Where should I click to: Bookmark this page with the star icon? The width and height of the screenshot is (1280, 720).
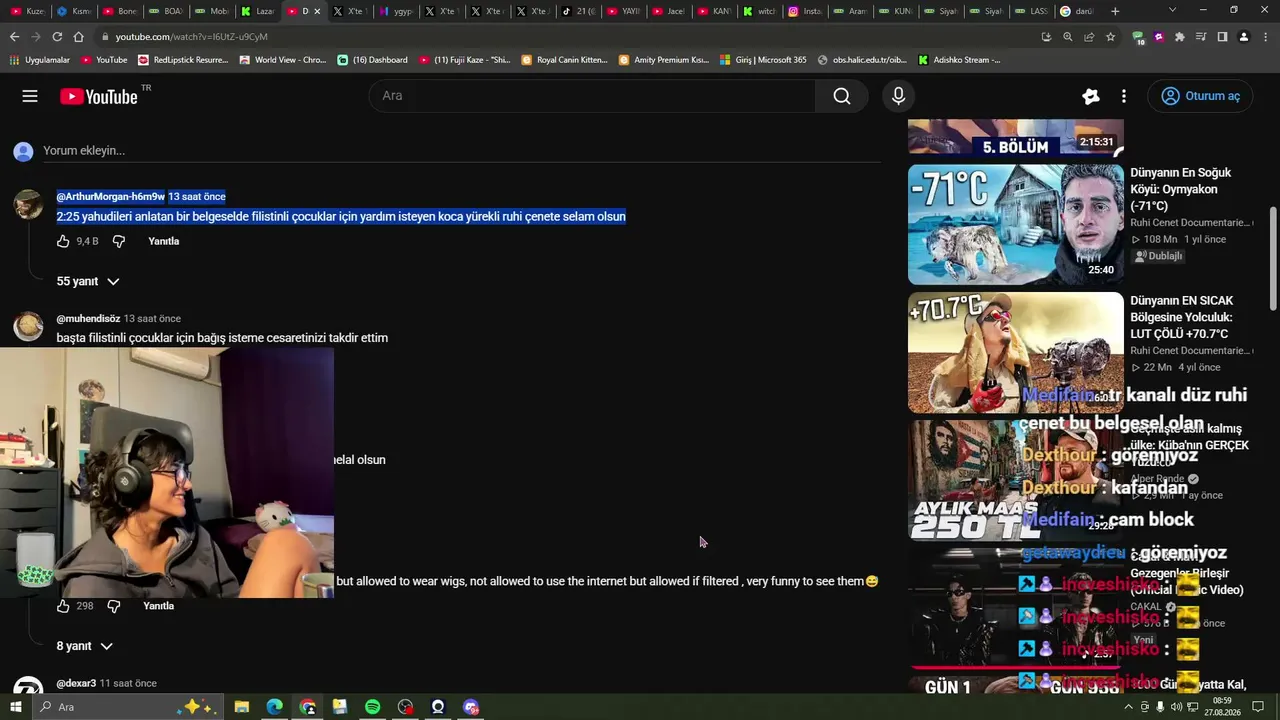tap(1110, 37)
